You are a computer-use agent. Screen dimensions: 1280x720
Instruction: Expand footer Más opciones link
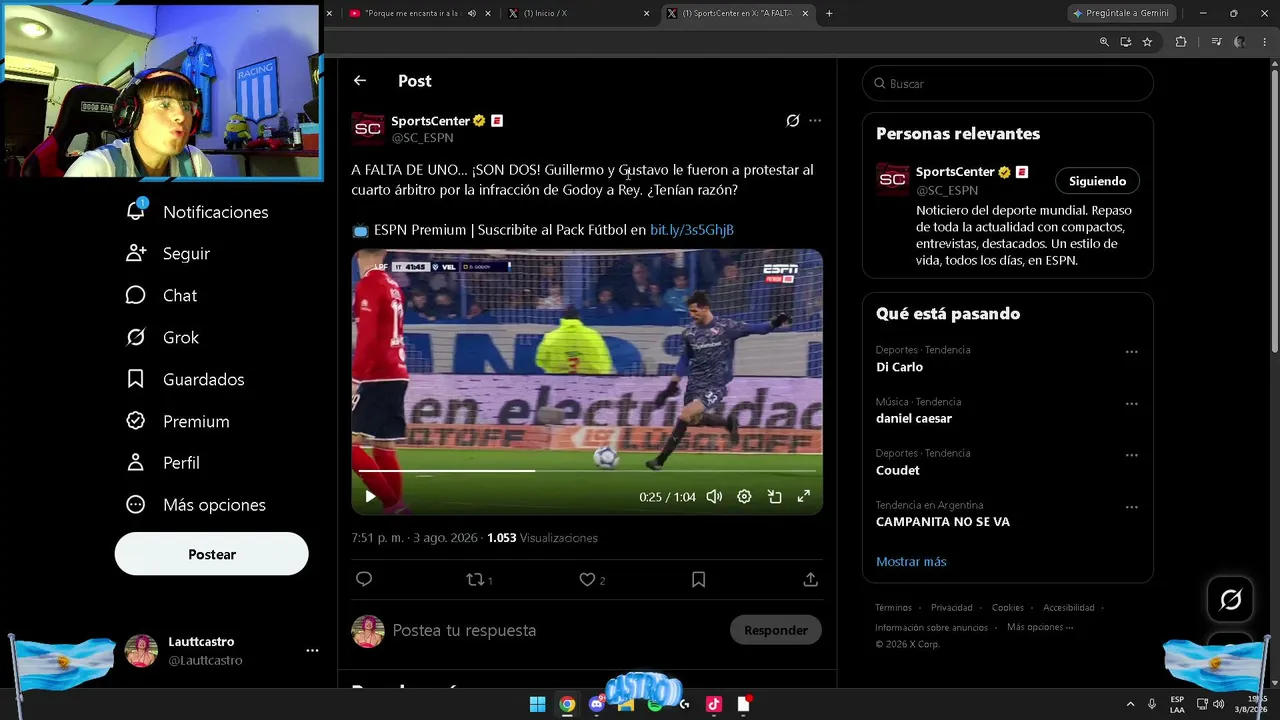click(x=1040, y=627)
